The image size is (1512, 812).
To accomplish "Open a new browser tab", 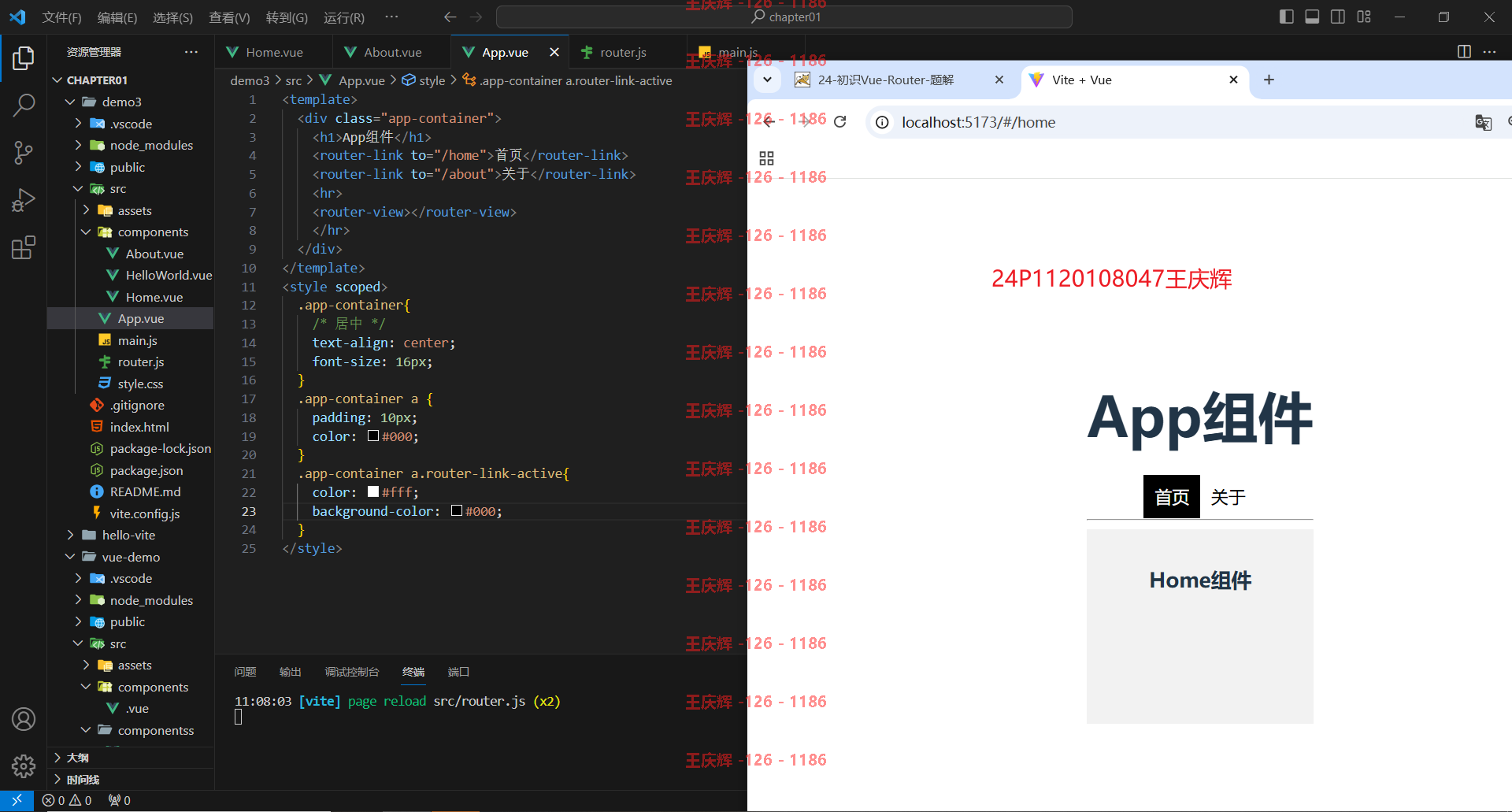I will pos(1269,80).
